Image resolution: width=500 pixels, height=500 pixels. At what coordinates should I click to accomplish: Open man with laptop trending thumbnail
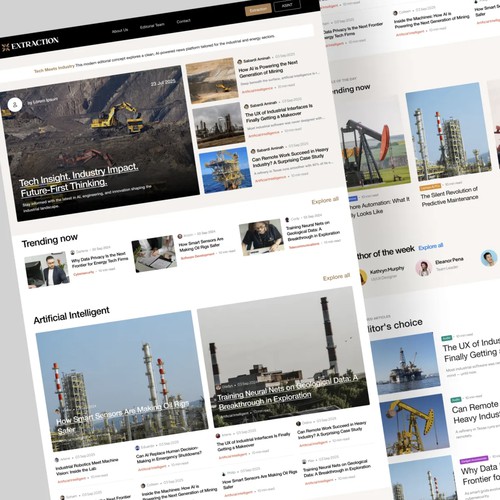click(x=47, y=270)
